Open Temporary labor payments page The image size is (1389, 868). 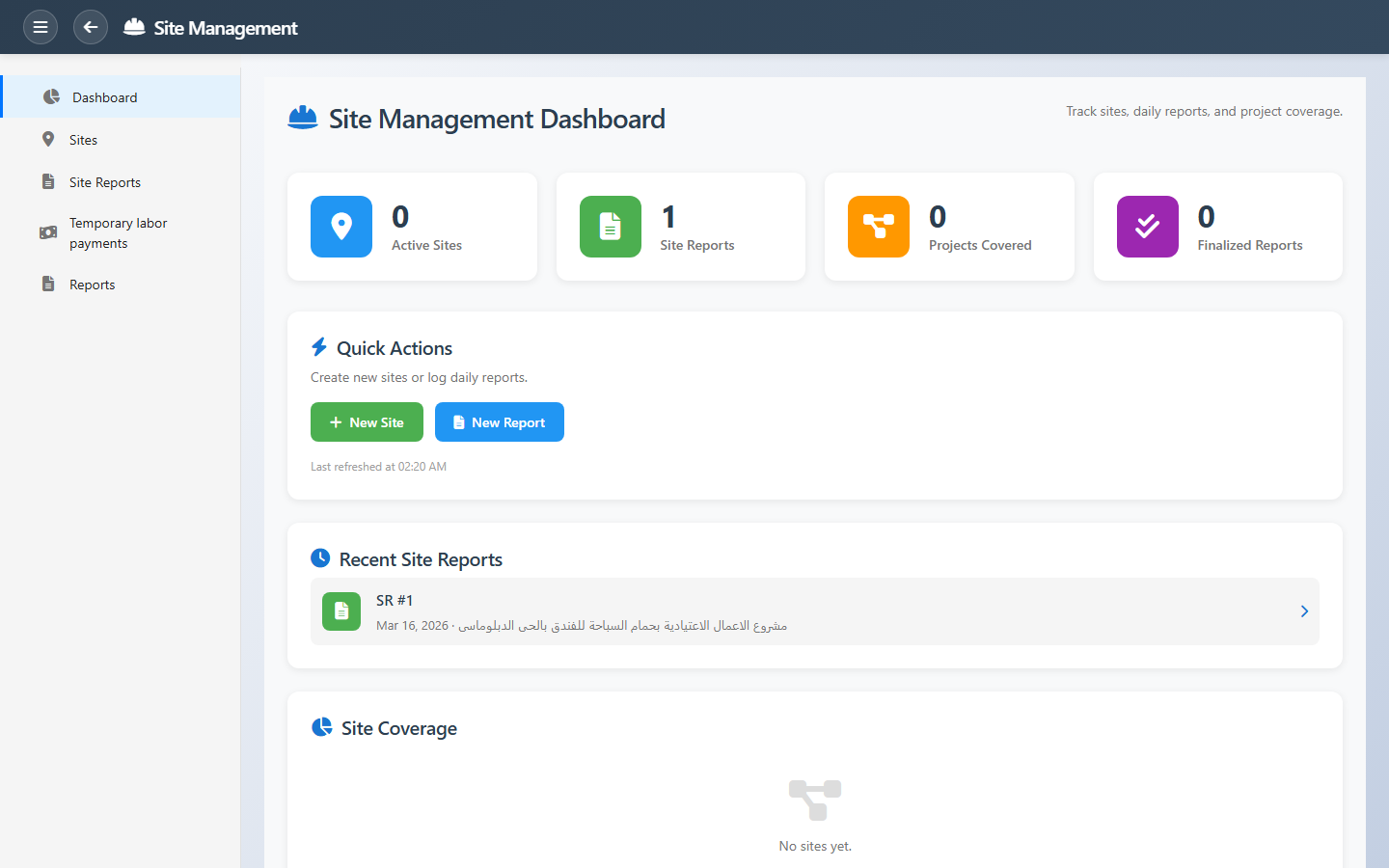click(118, 232)
